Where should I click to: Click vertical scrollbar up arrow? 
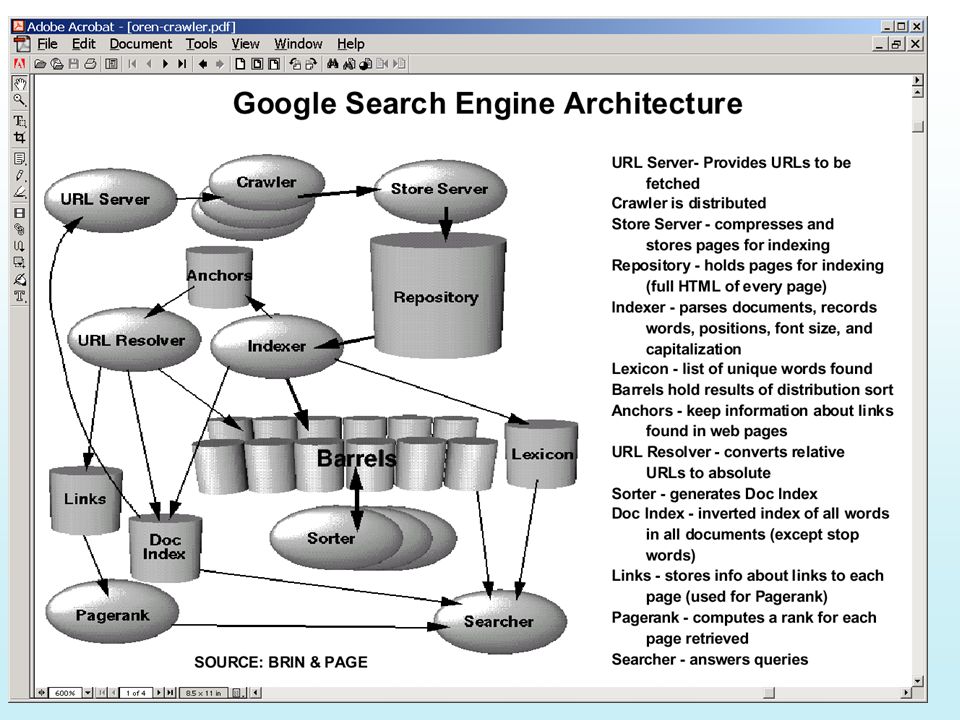tap(917, 92)
